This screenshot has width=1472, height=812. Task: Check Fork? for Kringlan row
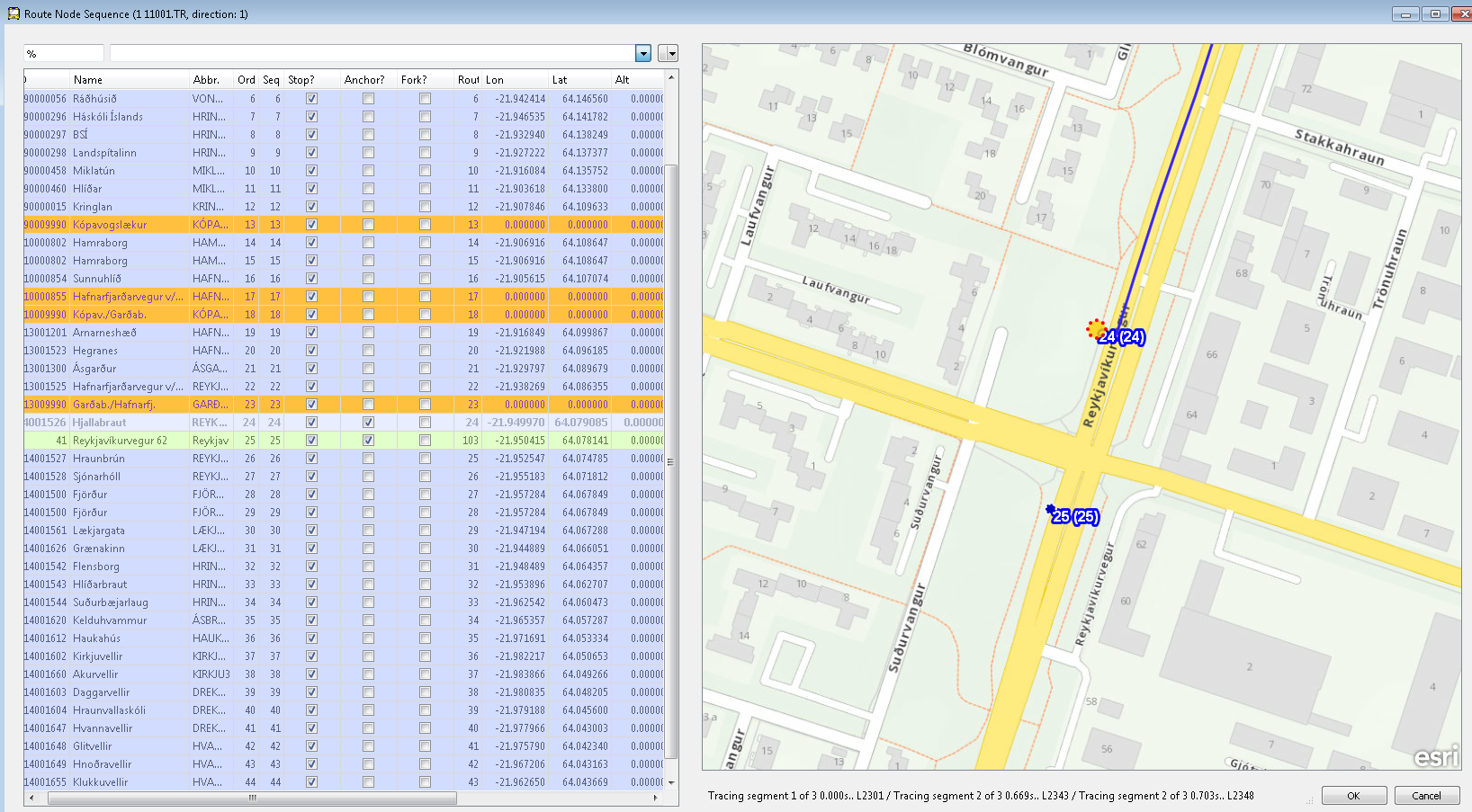425,207
